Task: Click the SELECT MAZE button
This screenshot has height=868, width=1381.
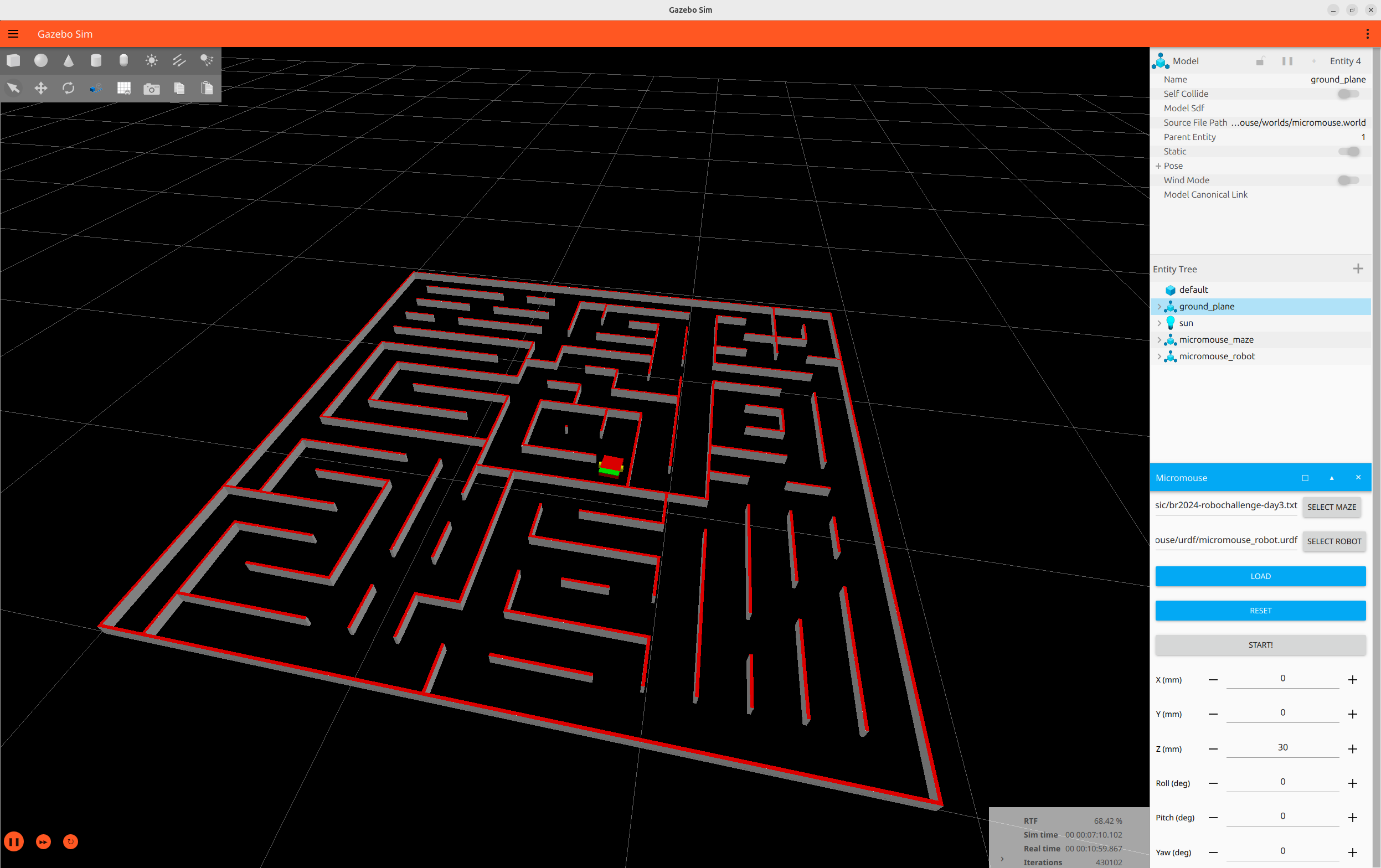Action: pyautogui.click(x=1331, y=507)
